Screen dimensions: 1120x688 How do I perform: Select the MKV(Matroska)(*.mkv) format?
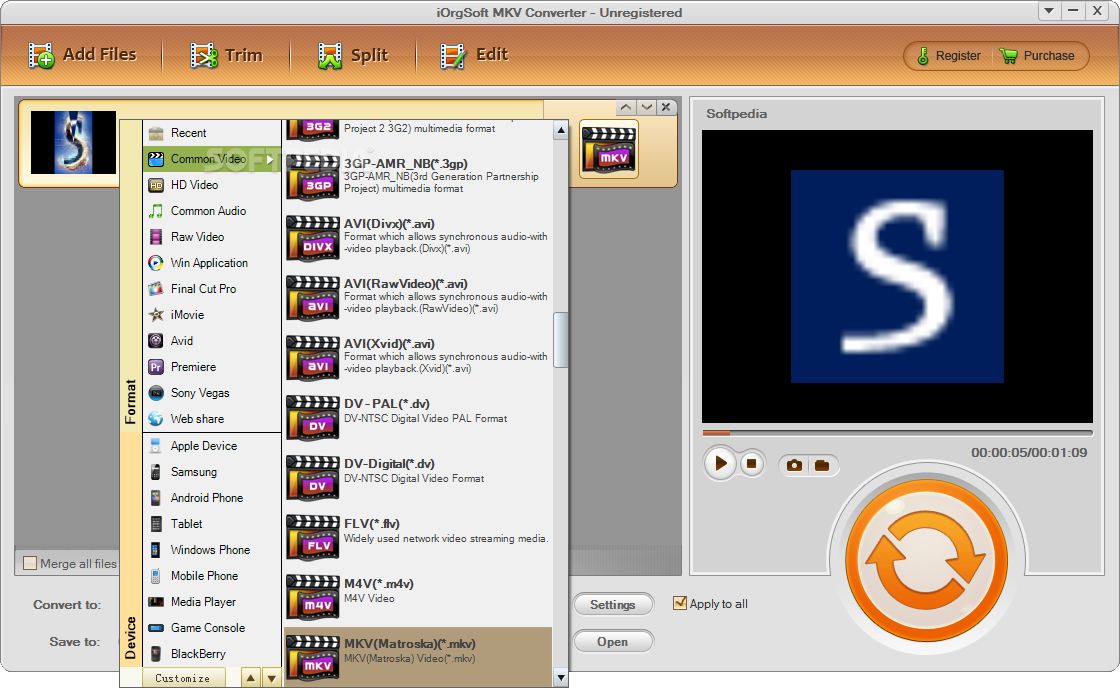[x=419, y=657]
